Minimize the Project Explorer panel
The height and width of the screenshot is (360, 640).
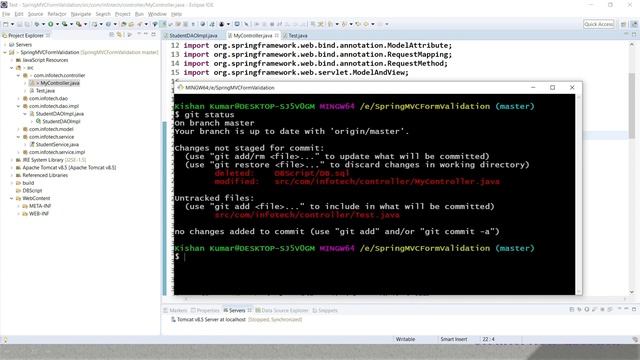(x=146, y=34)
